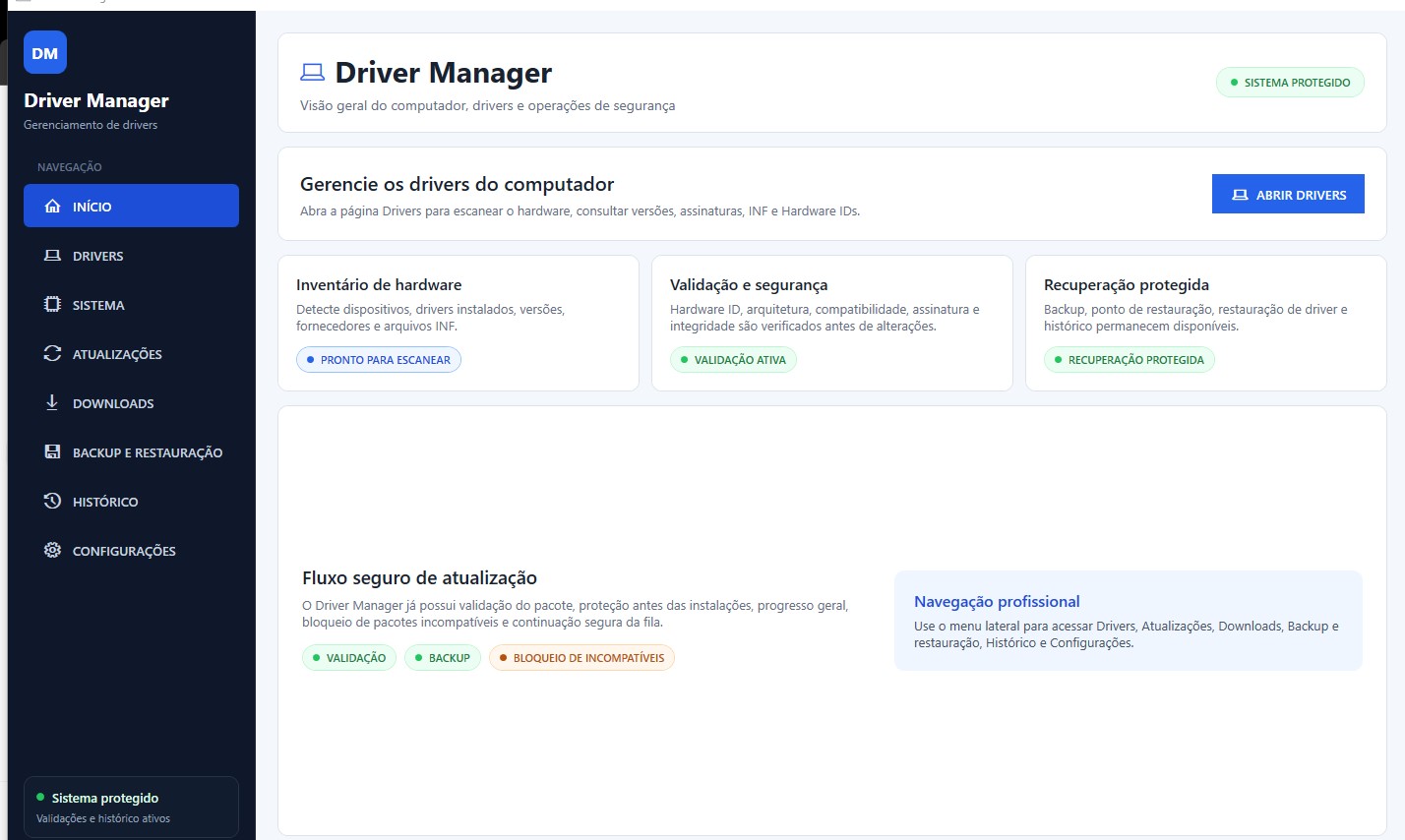Screen dimensions: 1405x840
Task: Click the Driver Manager title in the sidebar
Action: pos(96,100)
